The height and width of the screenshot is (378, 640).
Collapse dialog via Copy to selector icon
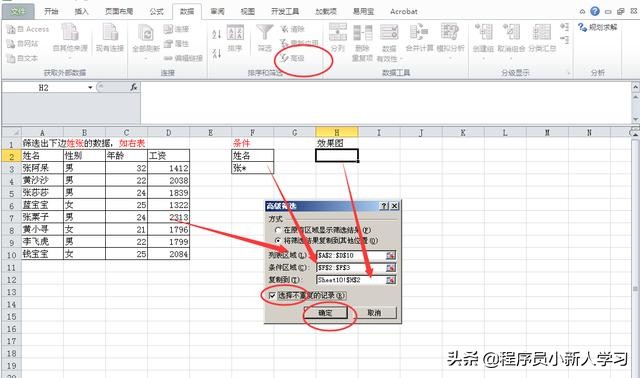pyautogui.click(x=391, y=280)
